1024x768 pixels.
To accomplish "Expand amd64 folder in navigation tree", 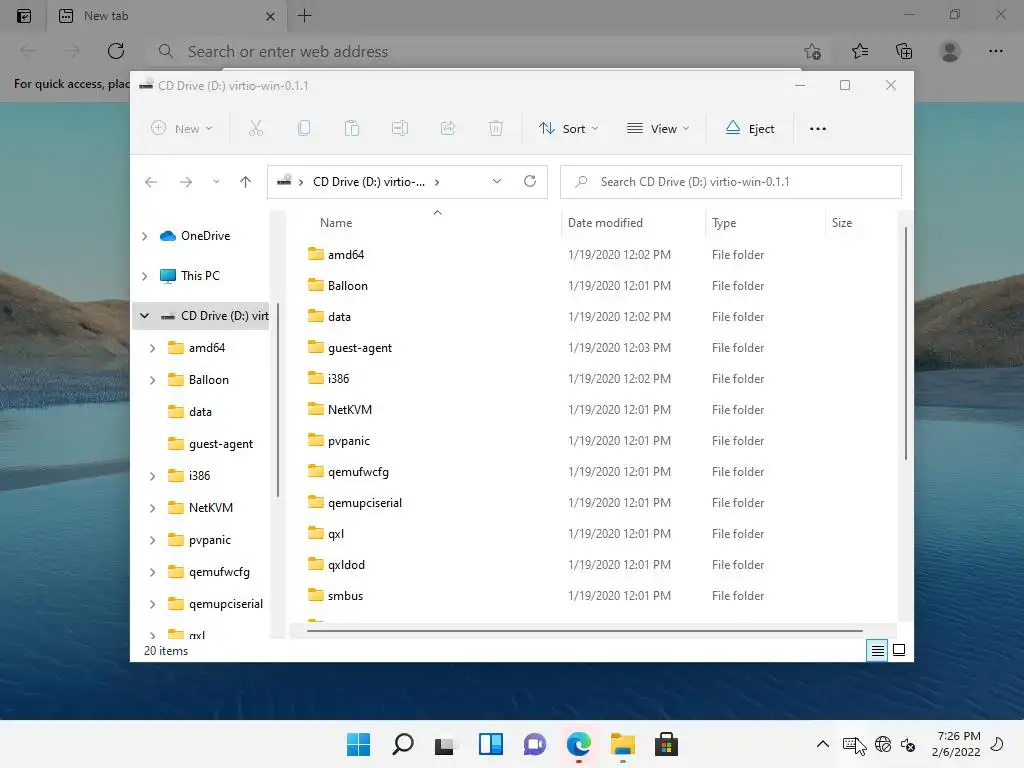I will click(152, 348).
